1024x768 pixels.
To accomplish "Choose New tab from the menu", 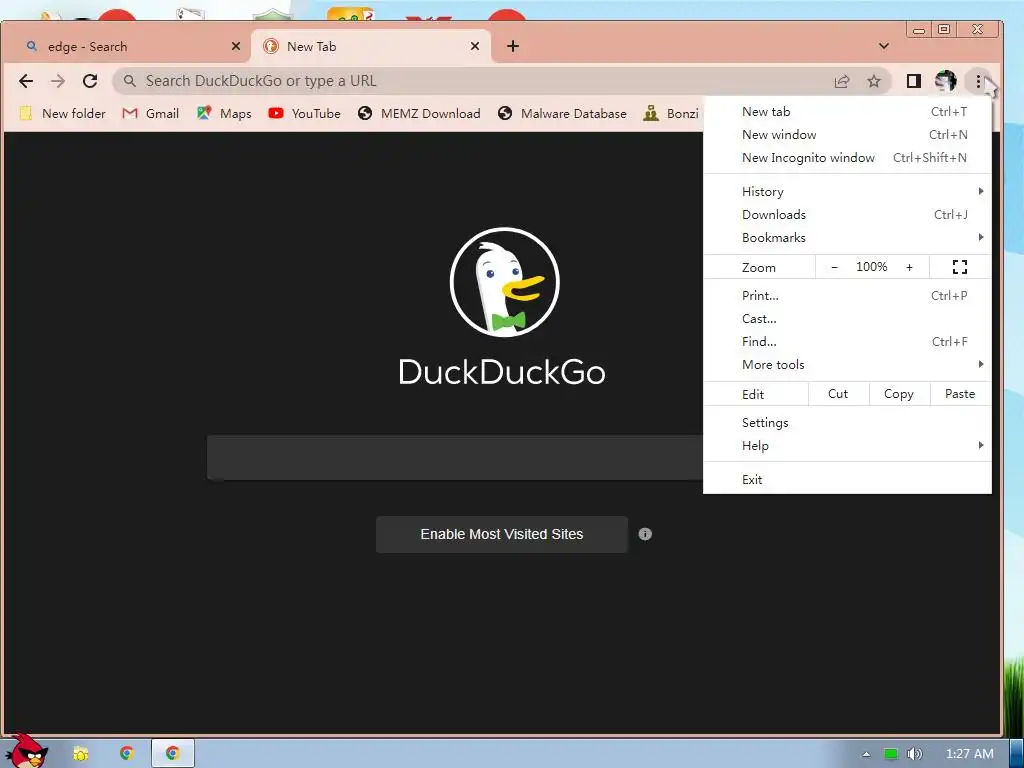I will (847, 112).
